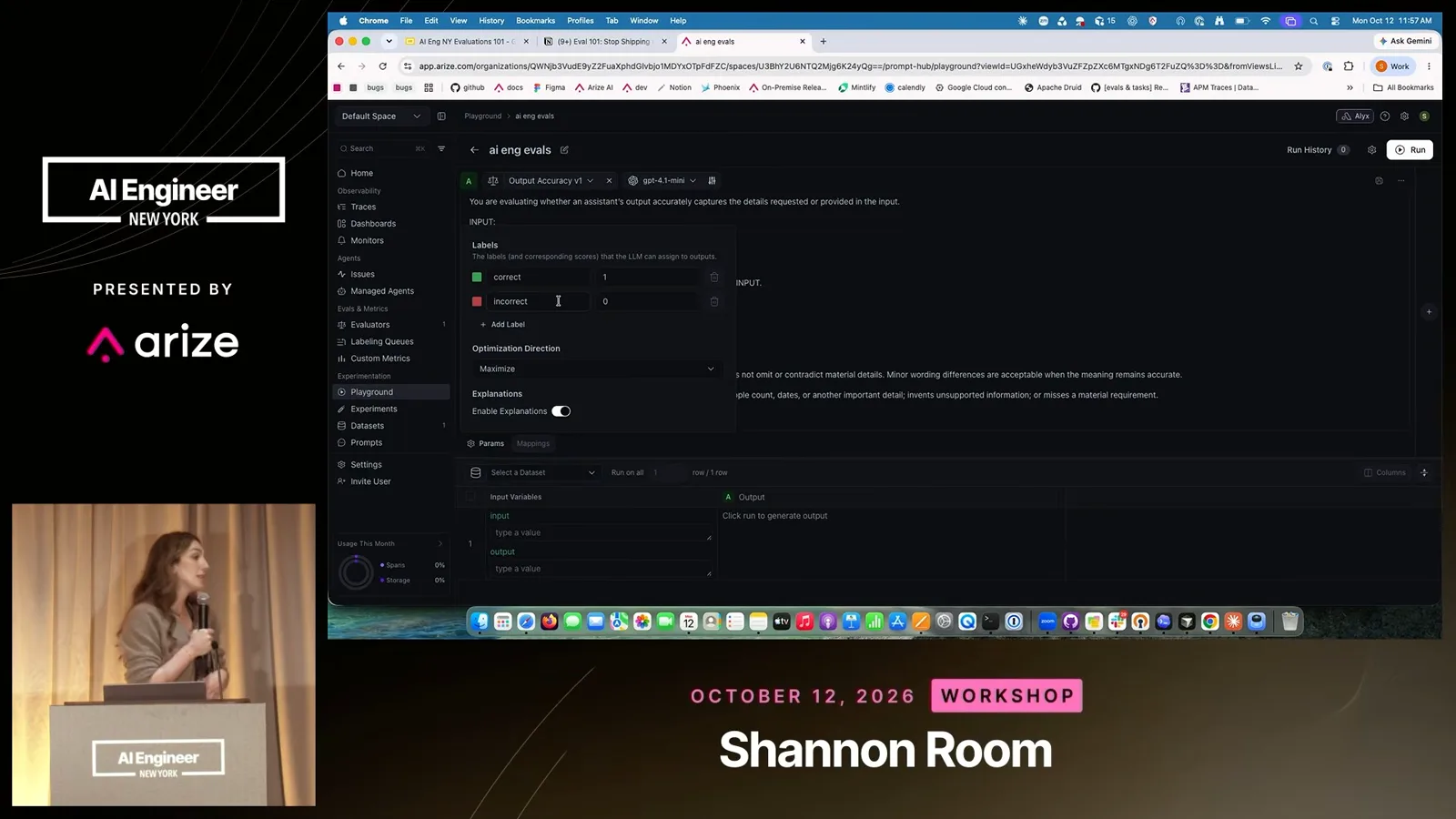
Task: Open the Optimization Direction Maximize dropdown
Action: (x=596, y=369)
